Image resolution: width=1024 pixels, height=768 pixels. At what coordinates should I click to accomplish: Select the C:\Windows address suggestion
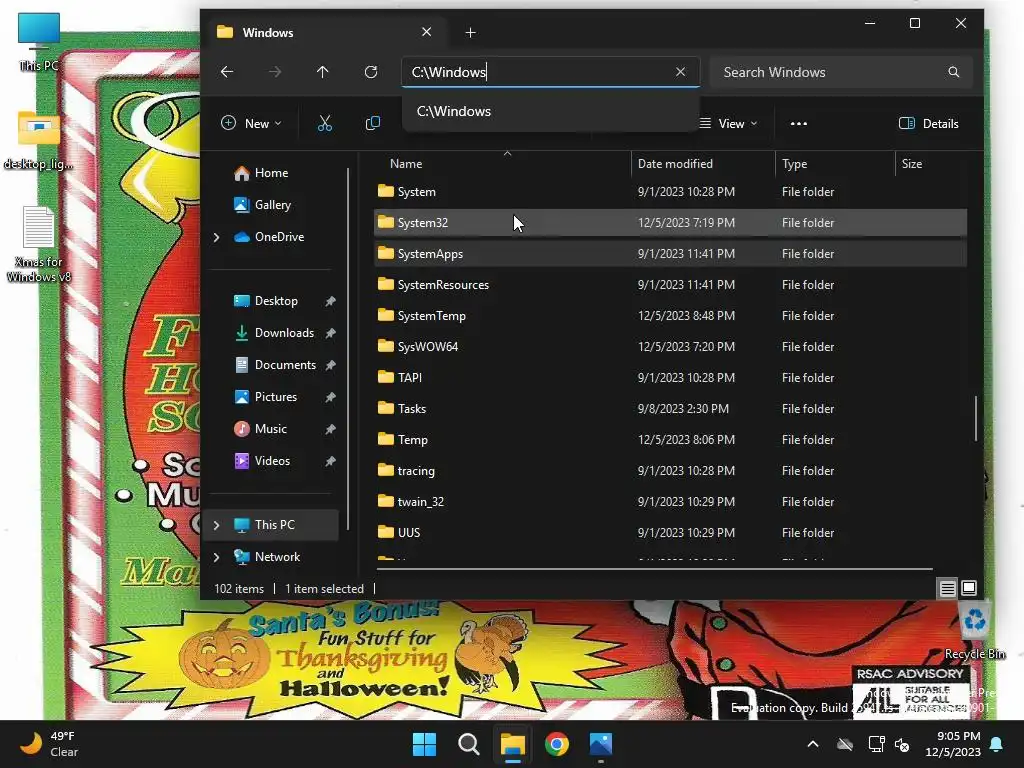pyautogui.click(x=551, y=111)
